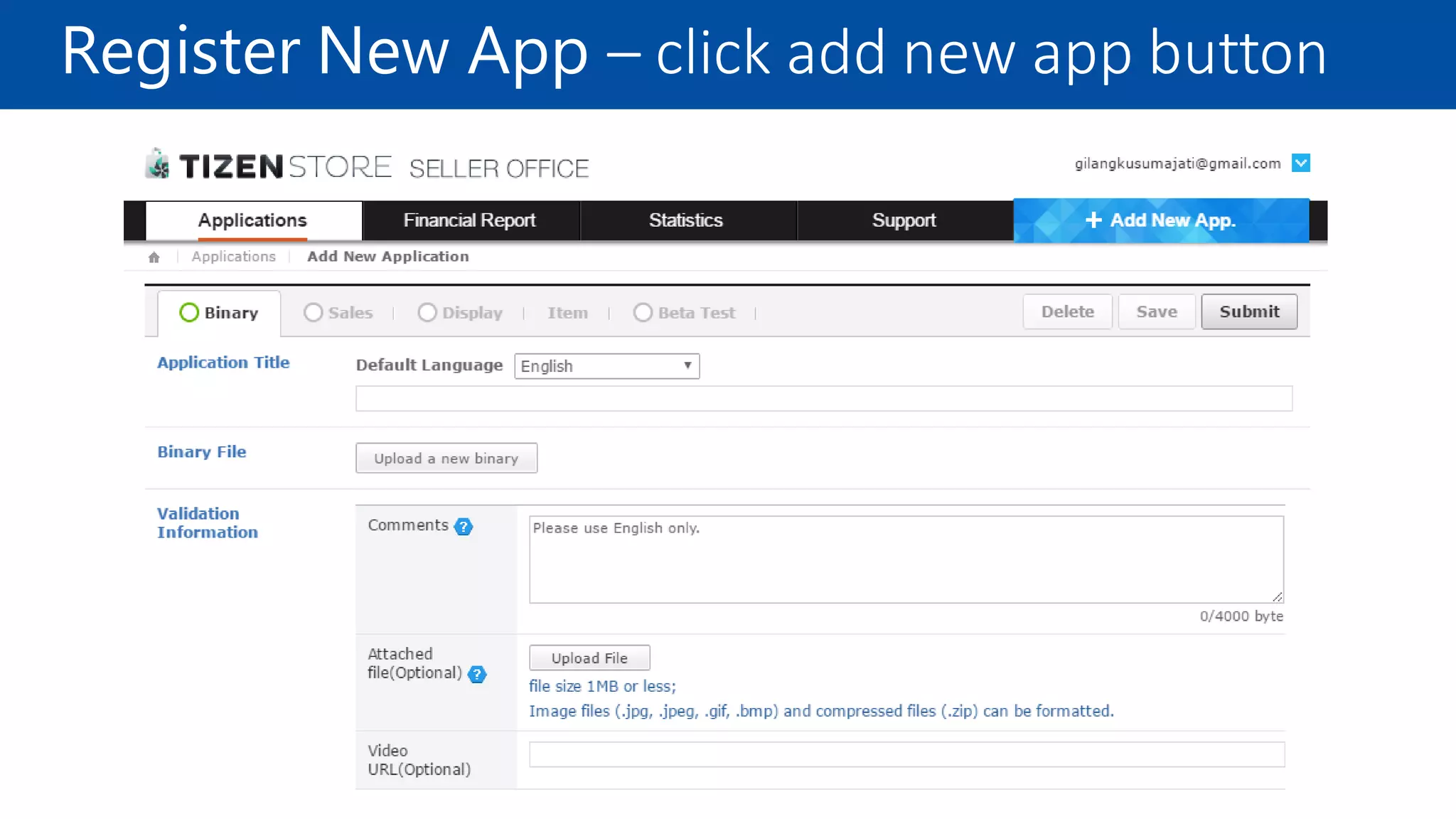Click the Tizen Store logo icon
Viewport: 1456px width, 819px height.
[158, 164]
